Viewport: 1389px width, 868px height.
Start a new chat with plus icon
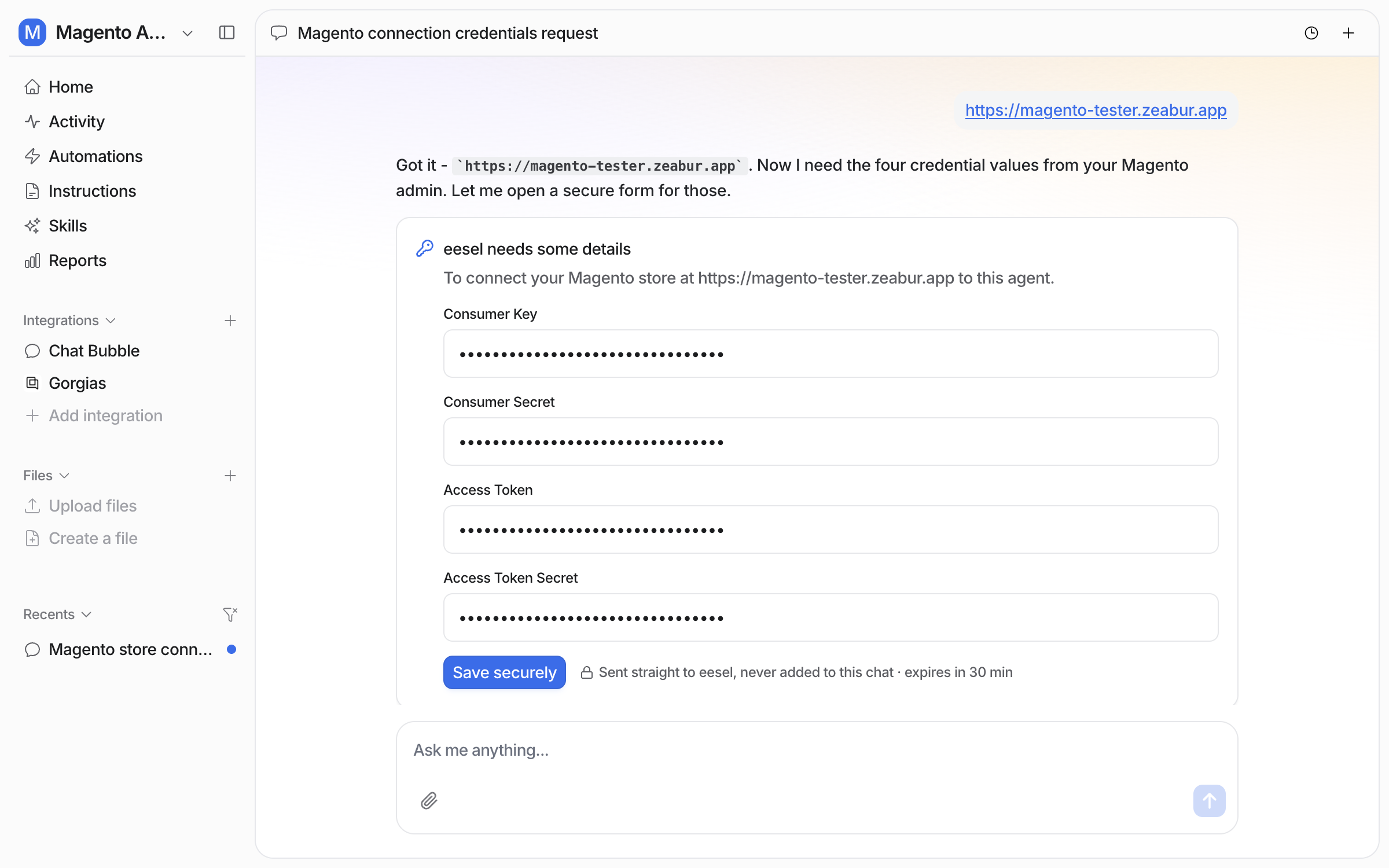click(1348, 33)
